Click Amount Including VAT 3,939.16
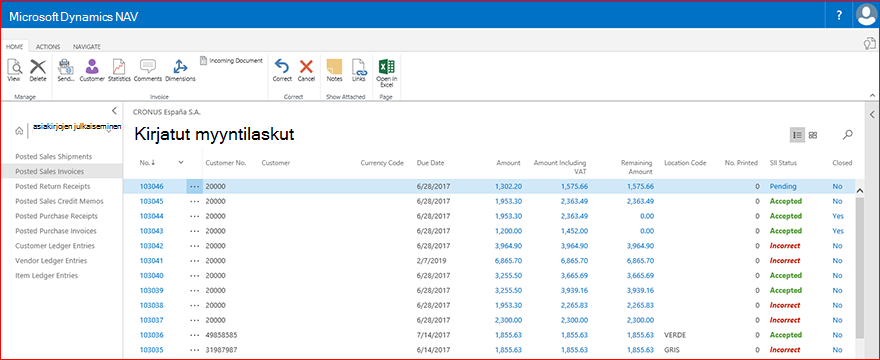The height and width of the screenshot is (360, 880). click(574, 290)
